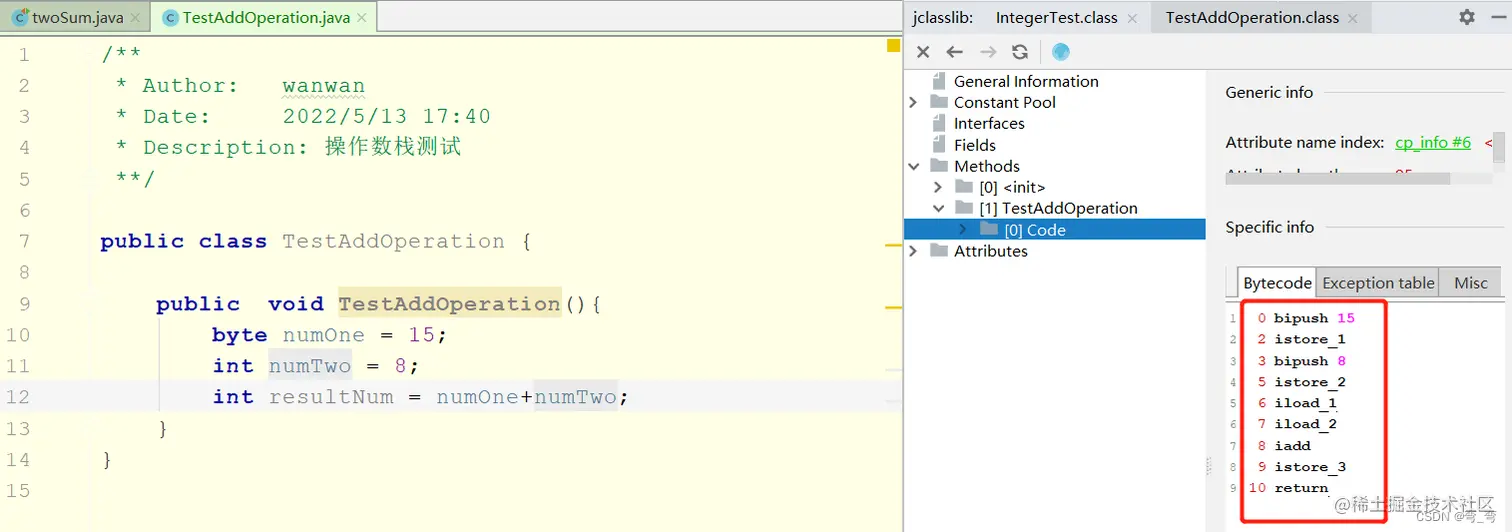Open the jclasslib web globe icon
This screenshot has width=1512, height=532.
[1061, 52]
